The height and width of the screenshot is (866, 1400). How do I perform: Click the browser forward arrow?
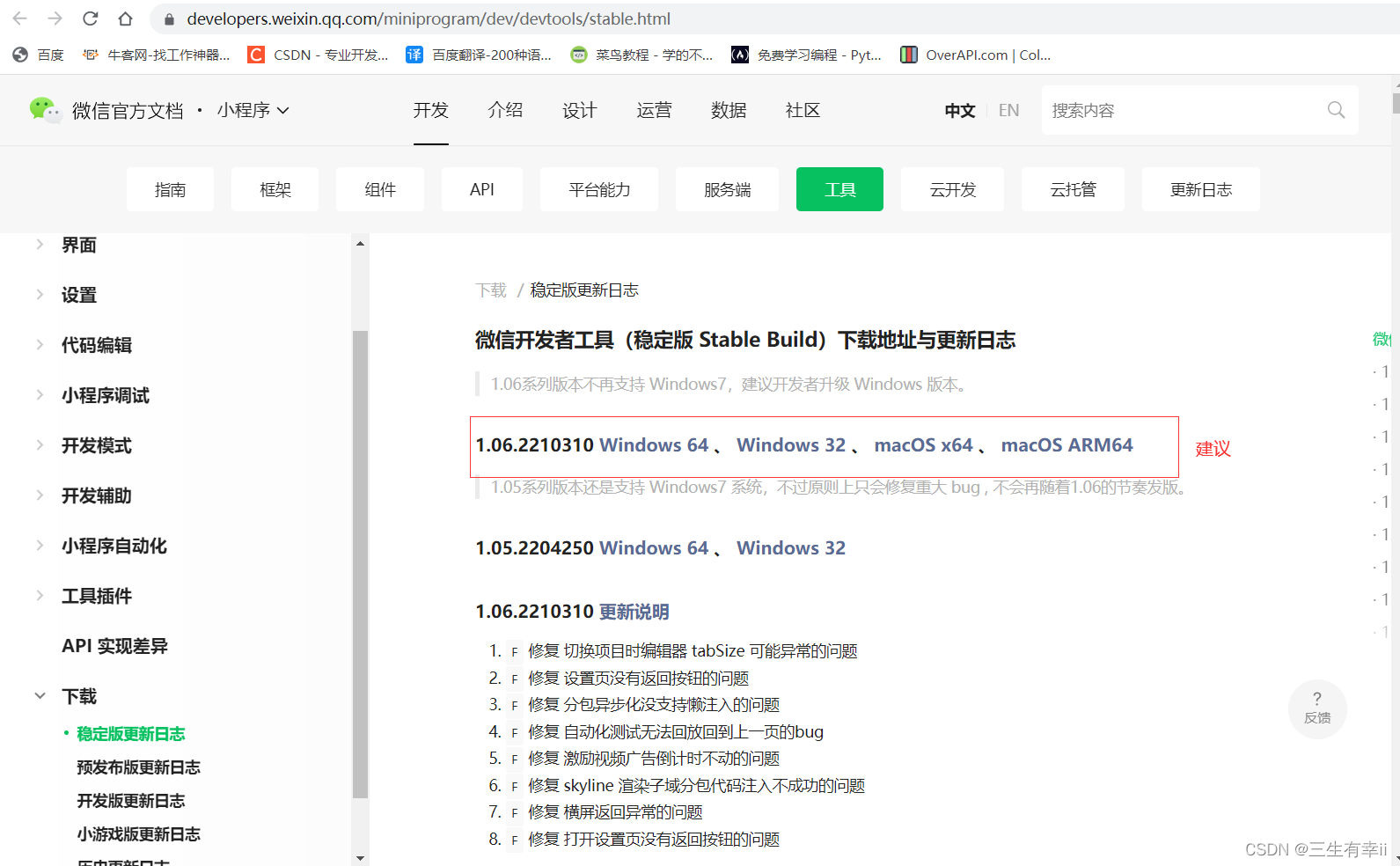(55, 18)
